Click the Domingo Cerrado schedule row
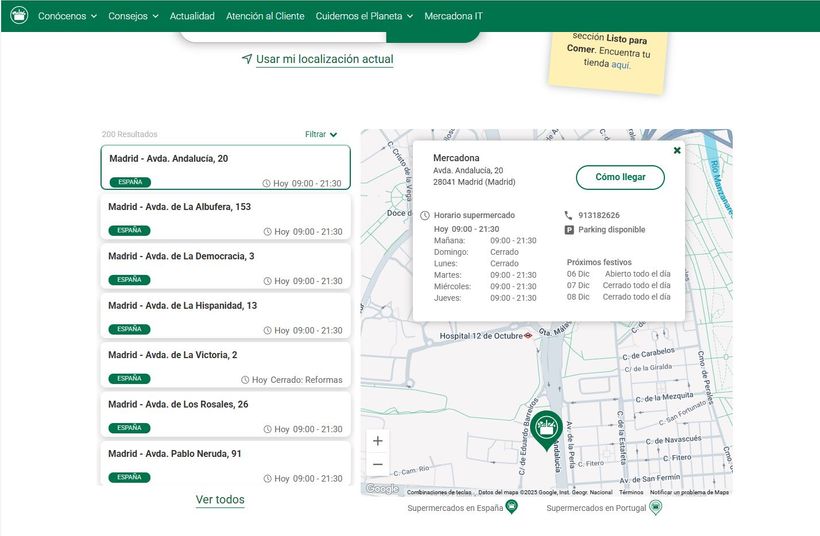The height and width of the screenshot is (536, 820). click(x=476, y=252)
